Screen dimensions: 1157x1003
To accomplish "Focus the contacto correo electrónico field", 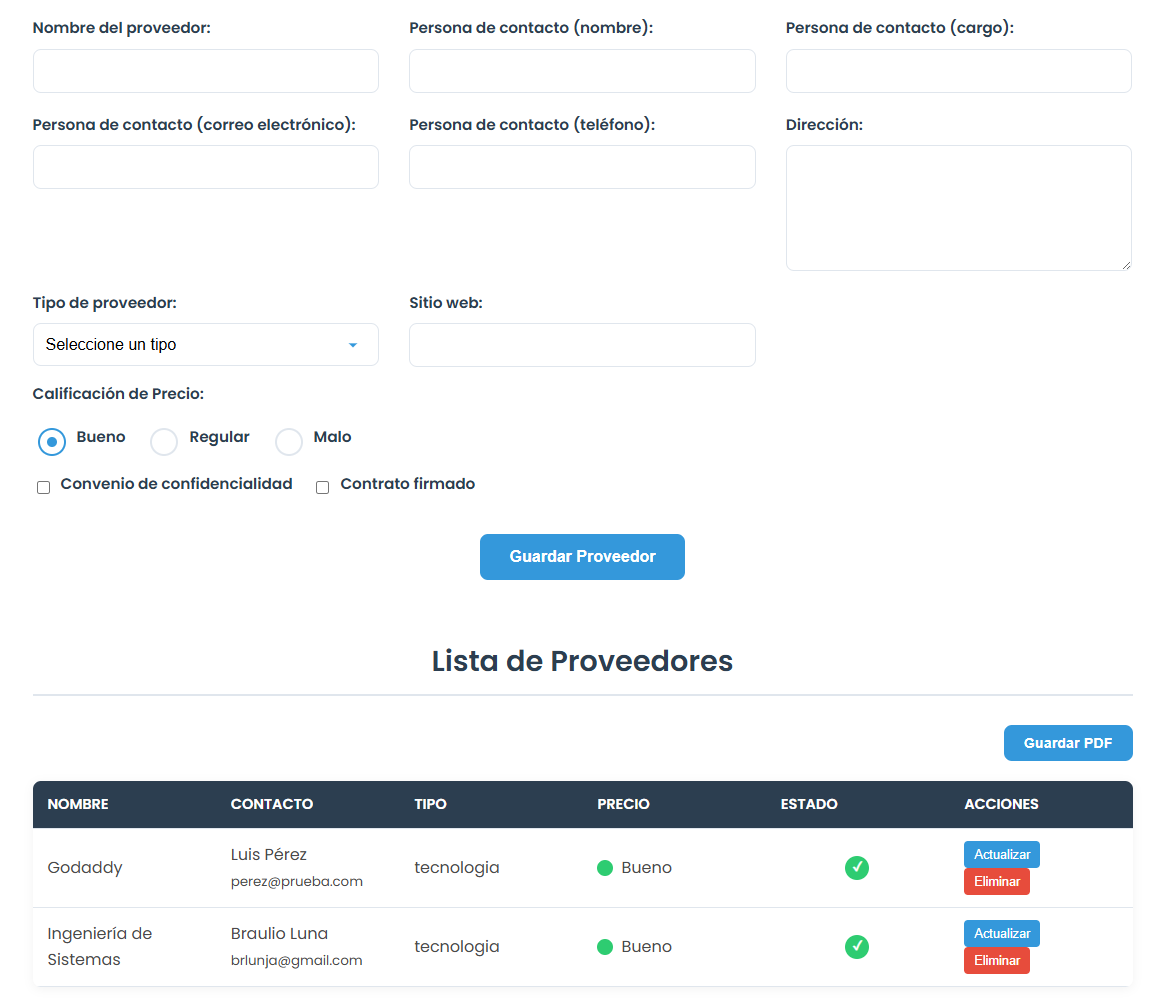I will (206, 167).
